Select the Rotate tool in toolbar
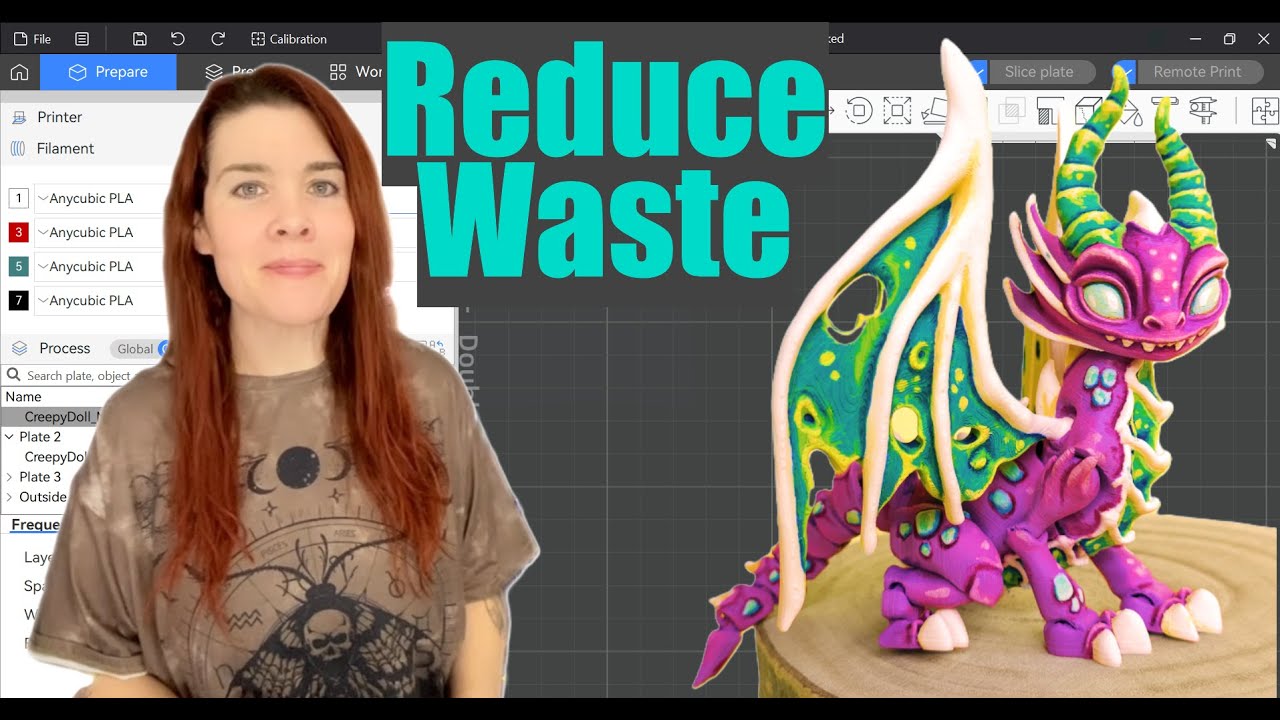This screenshot has width=1280, height=720. pos(859,110)
